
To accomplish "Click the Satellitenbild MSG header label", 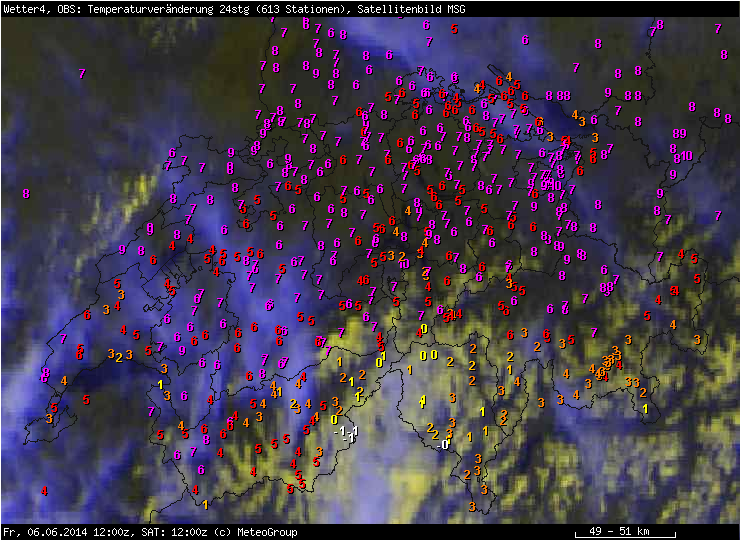I will click(x=408, y=9).
